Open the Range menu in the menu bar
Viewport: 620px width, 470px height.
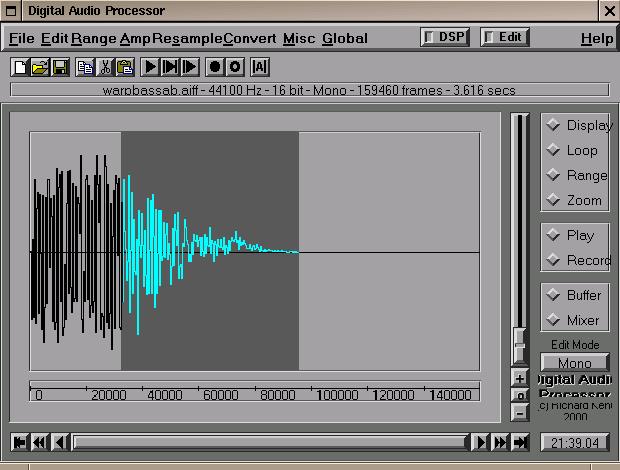coord(94,38)
